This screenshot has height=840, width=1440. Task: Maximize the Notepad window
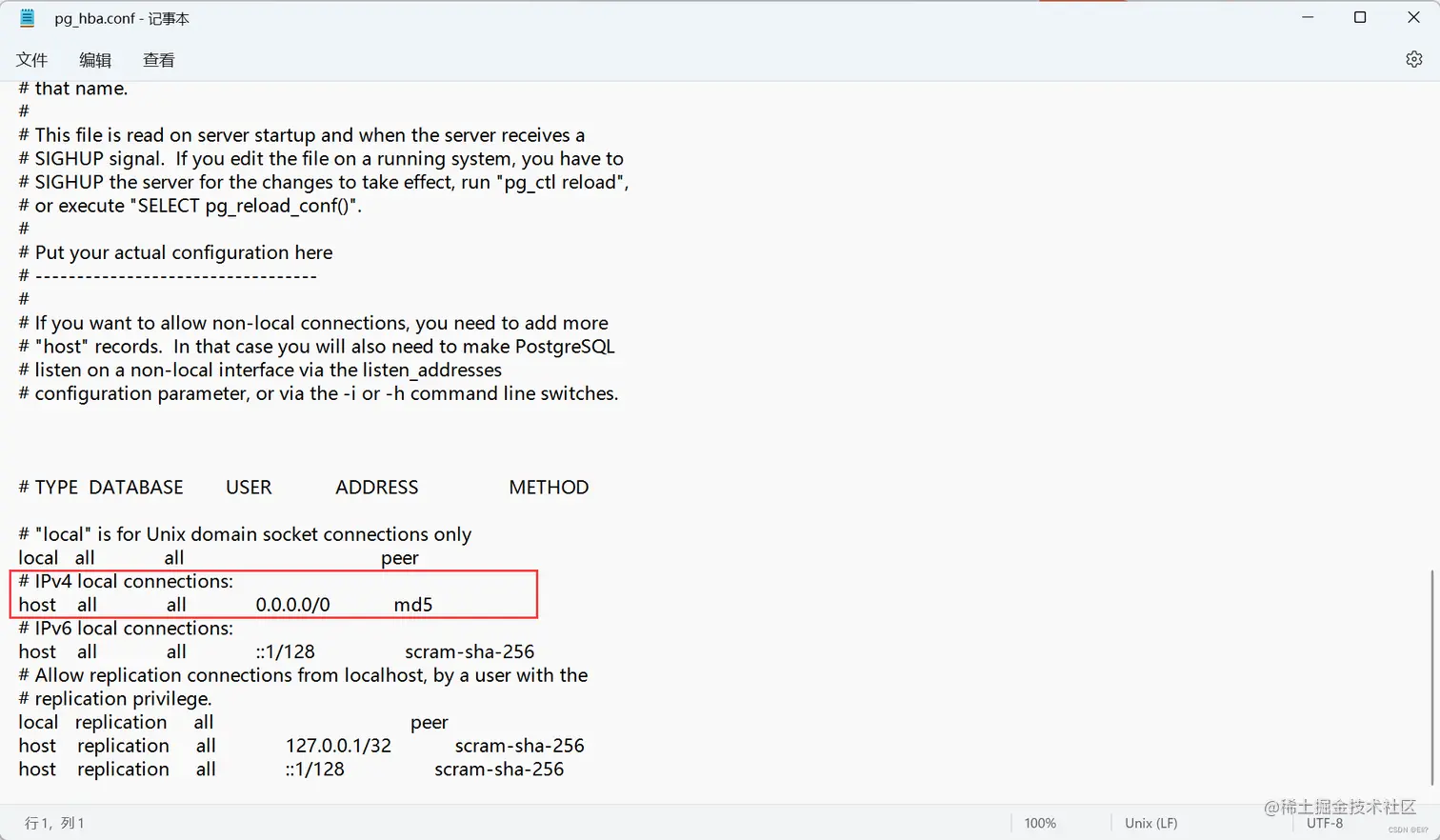(x=1360, y=18)
